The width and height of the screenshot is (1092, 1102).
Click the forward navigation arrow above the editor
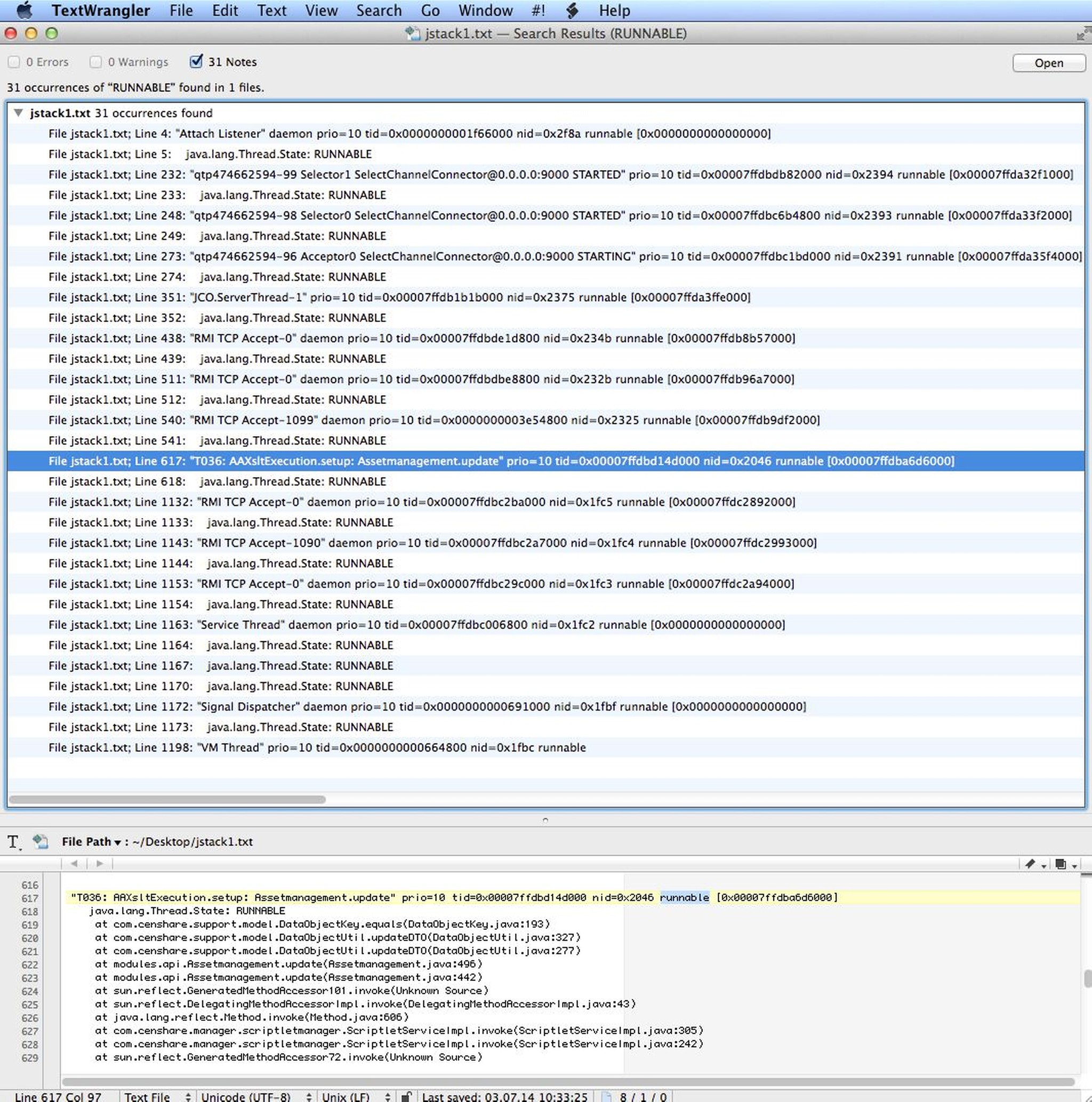[x=100, y=864]
